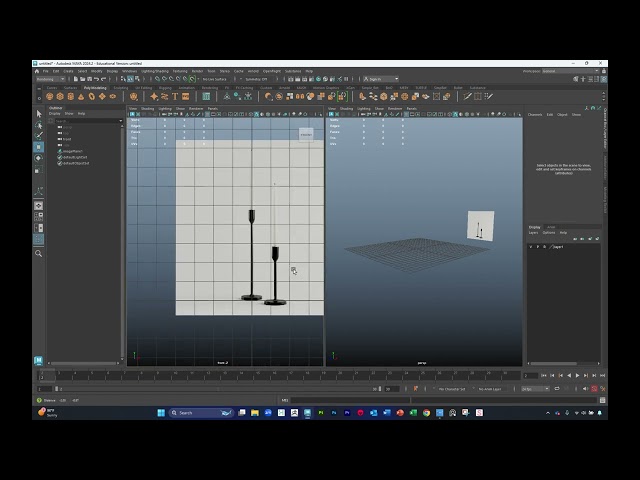Click the SVG tool shelf icon

tap(186, 97)
